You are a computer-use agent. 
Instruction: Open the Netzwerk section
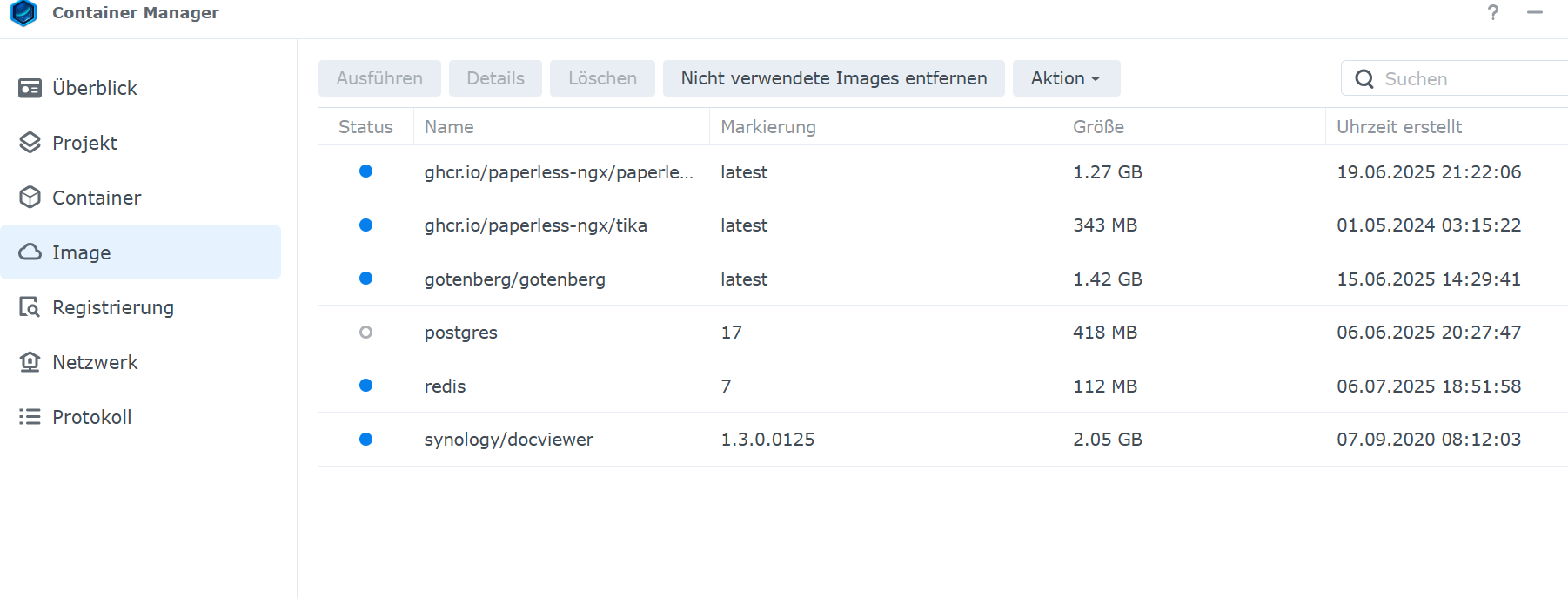(x=141, y=362)
